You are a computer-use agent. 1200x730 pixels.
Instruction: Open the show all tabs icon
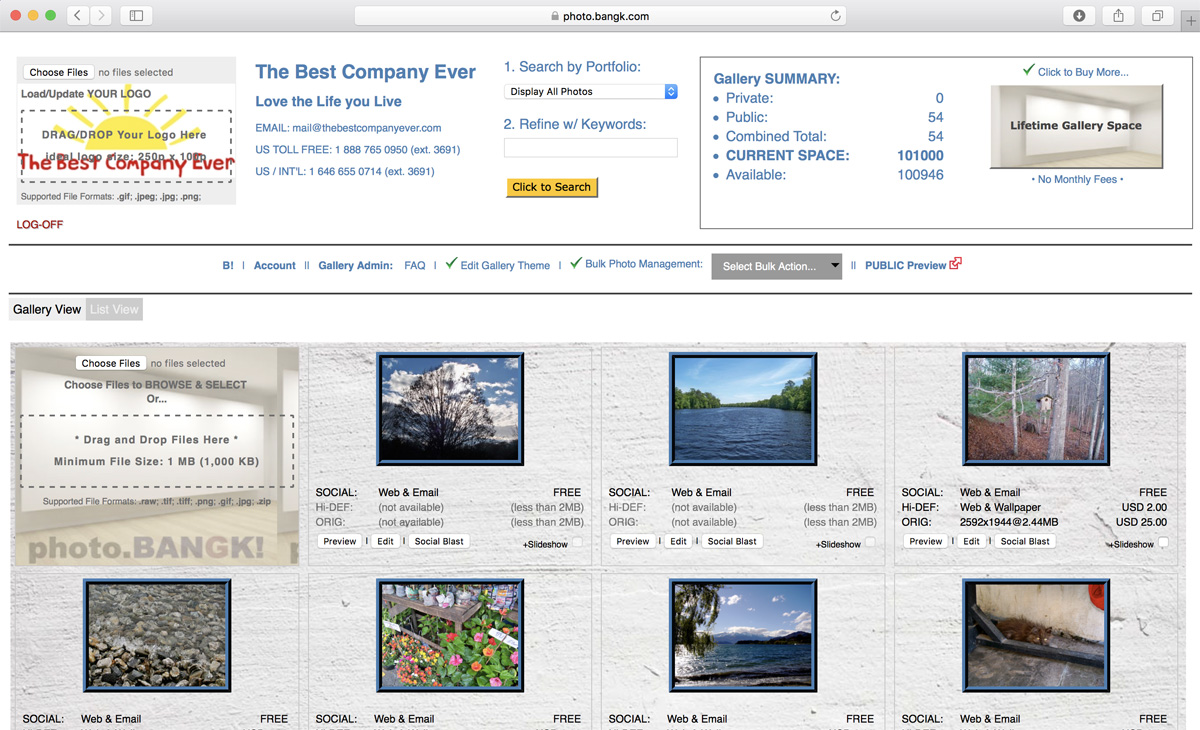1157,16
